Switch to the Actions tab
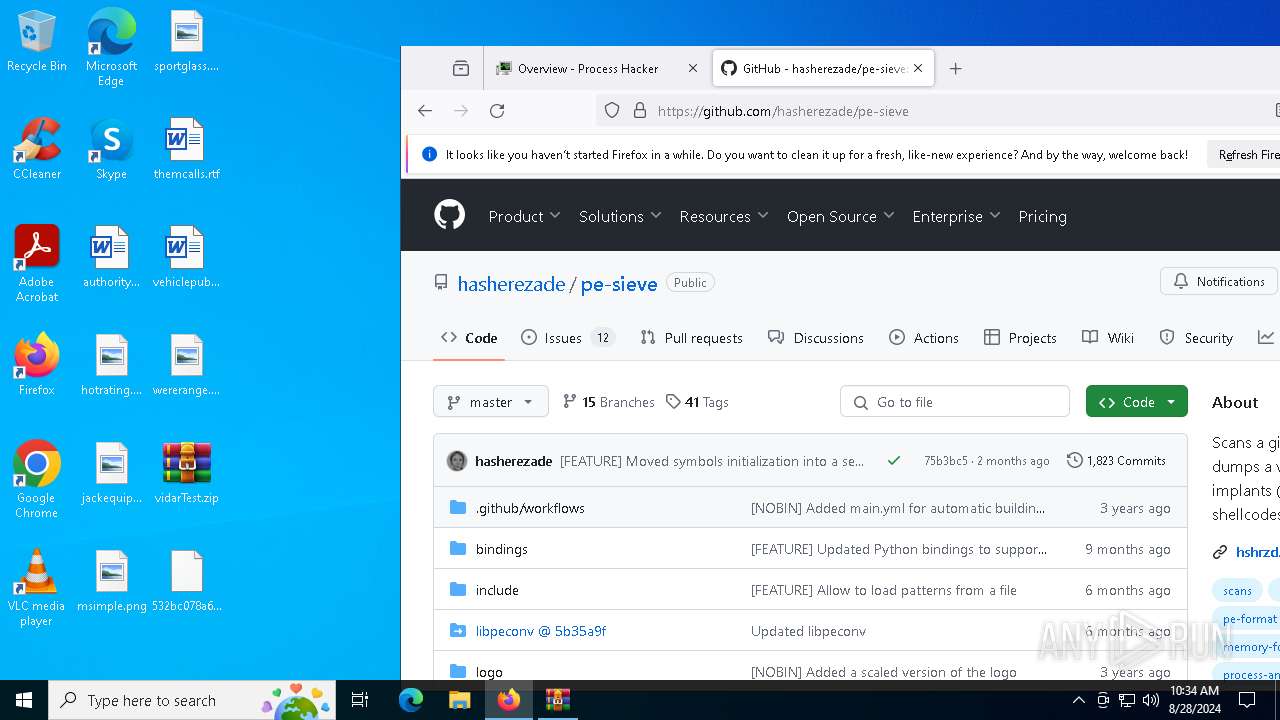The image size is (1280, 720). click(x=924, y=338)
